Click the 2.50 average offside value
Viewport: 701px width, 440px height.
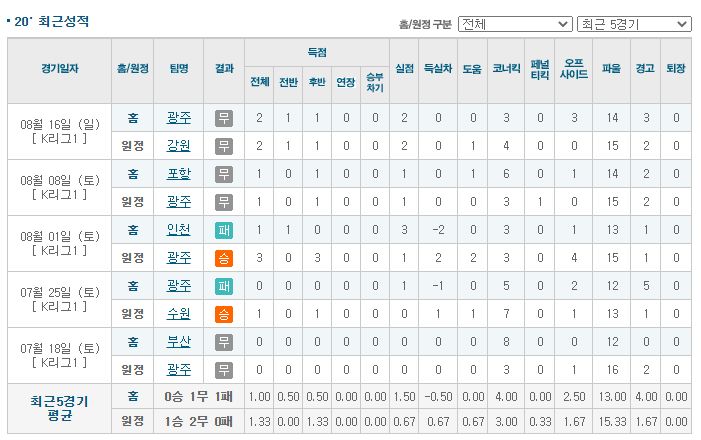pos(574,397)
